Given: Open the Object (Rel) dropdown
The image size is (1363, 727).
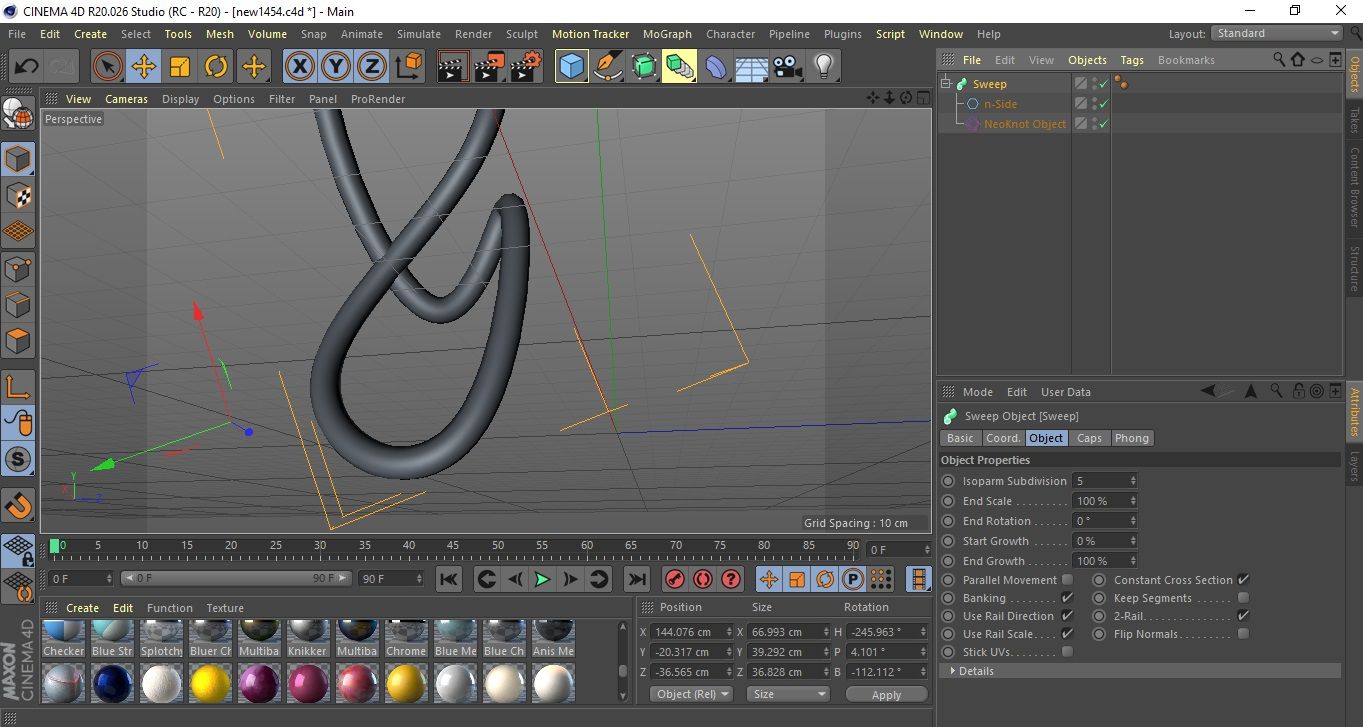Looking at the screenshot, I should [691, 694].
